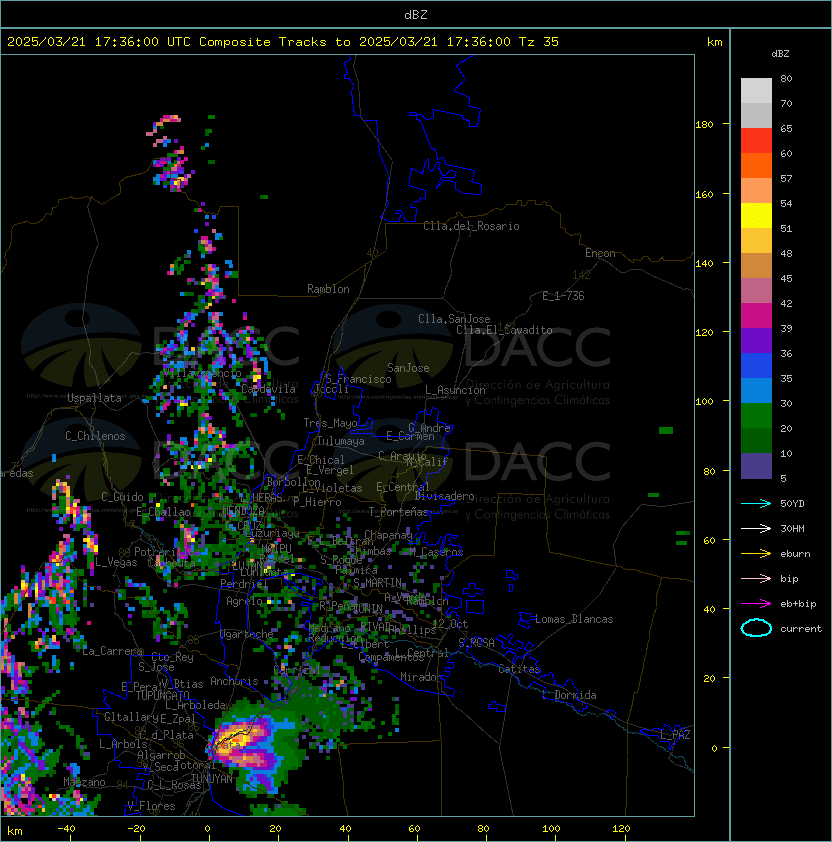Click the E_1-736 label
This screenshot has height=842, width=832.
563,296
